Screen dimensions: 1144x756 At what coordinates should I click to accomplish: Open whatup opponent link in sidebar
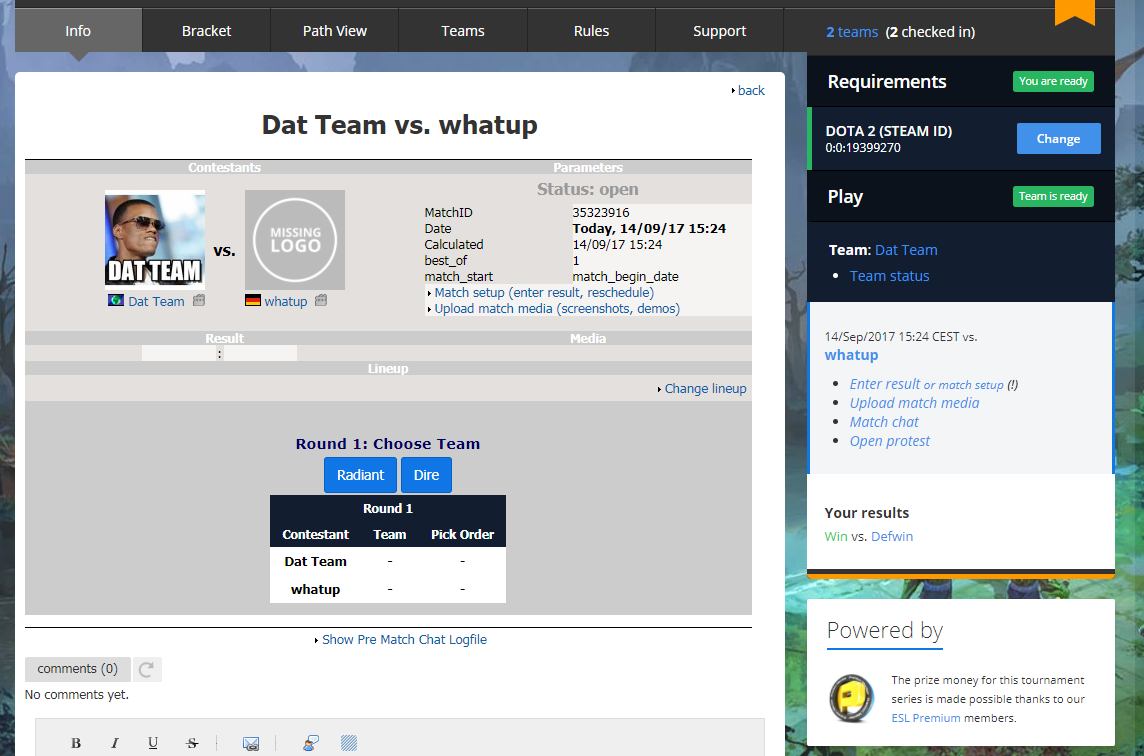(x=851, y=355)
